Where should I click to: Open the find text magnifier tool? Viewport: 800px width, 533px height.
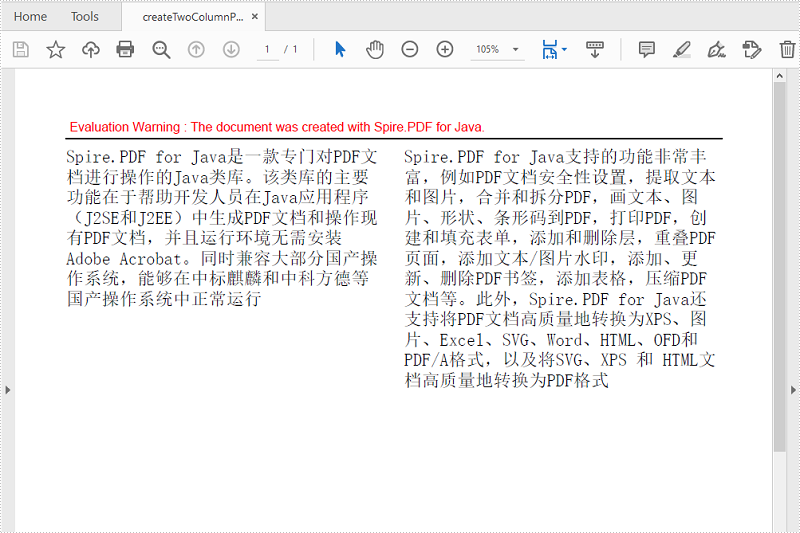click(161, 49)
